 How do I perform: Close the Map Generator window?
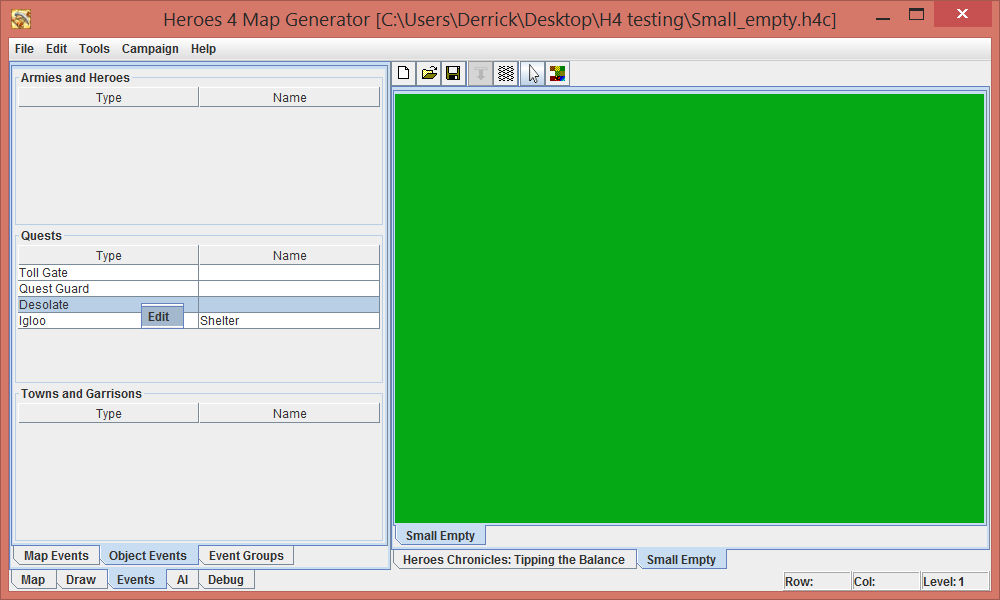point(963,14)
